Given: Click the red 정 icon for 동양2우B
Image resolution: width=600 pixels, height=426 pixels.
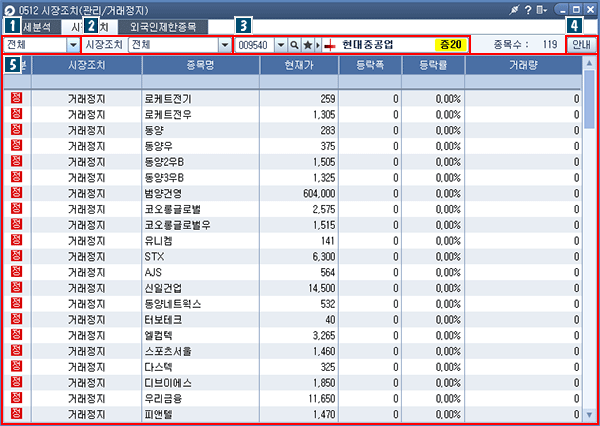Looking at the screenshot, I should [x=16, y=161].
